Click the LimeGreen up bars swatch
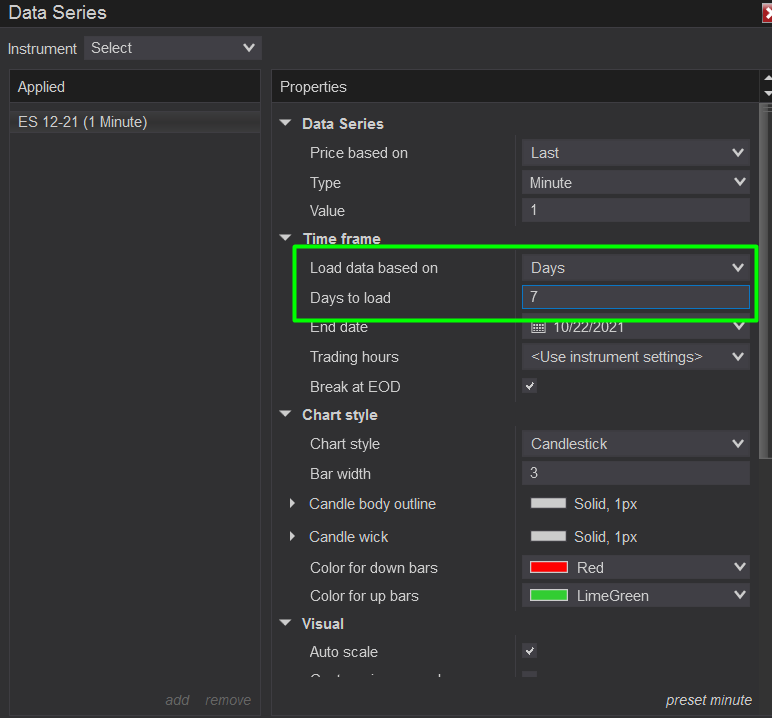 549,596
